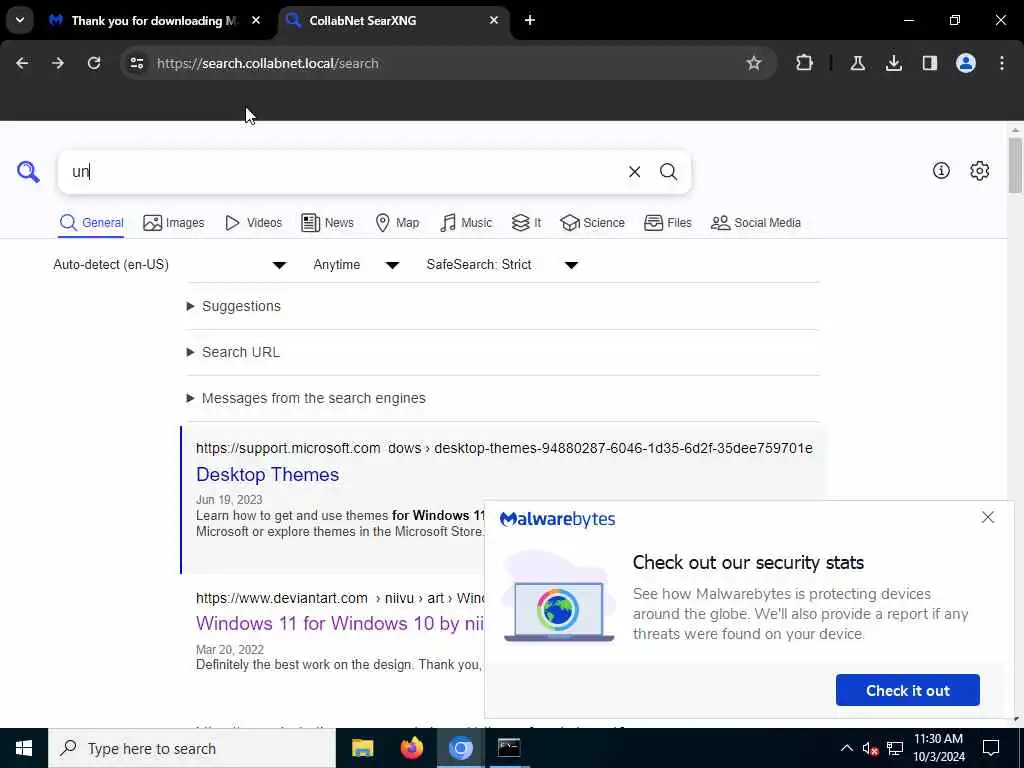The image size is (1024, 768).
Task: Select the Videos search category
Action: click(x=253, y=223)
